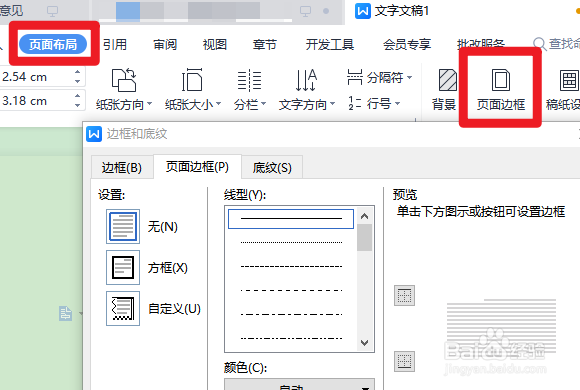Click the 纸张大小 paper size icon
Image resolution: width=580 pixels, height=390 pixels.
click(x=192, y=80)
